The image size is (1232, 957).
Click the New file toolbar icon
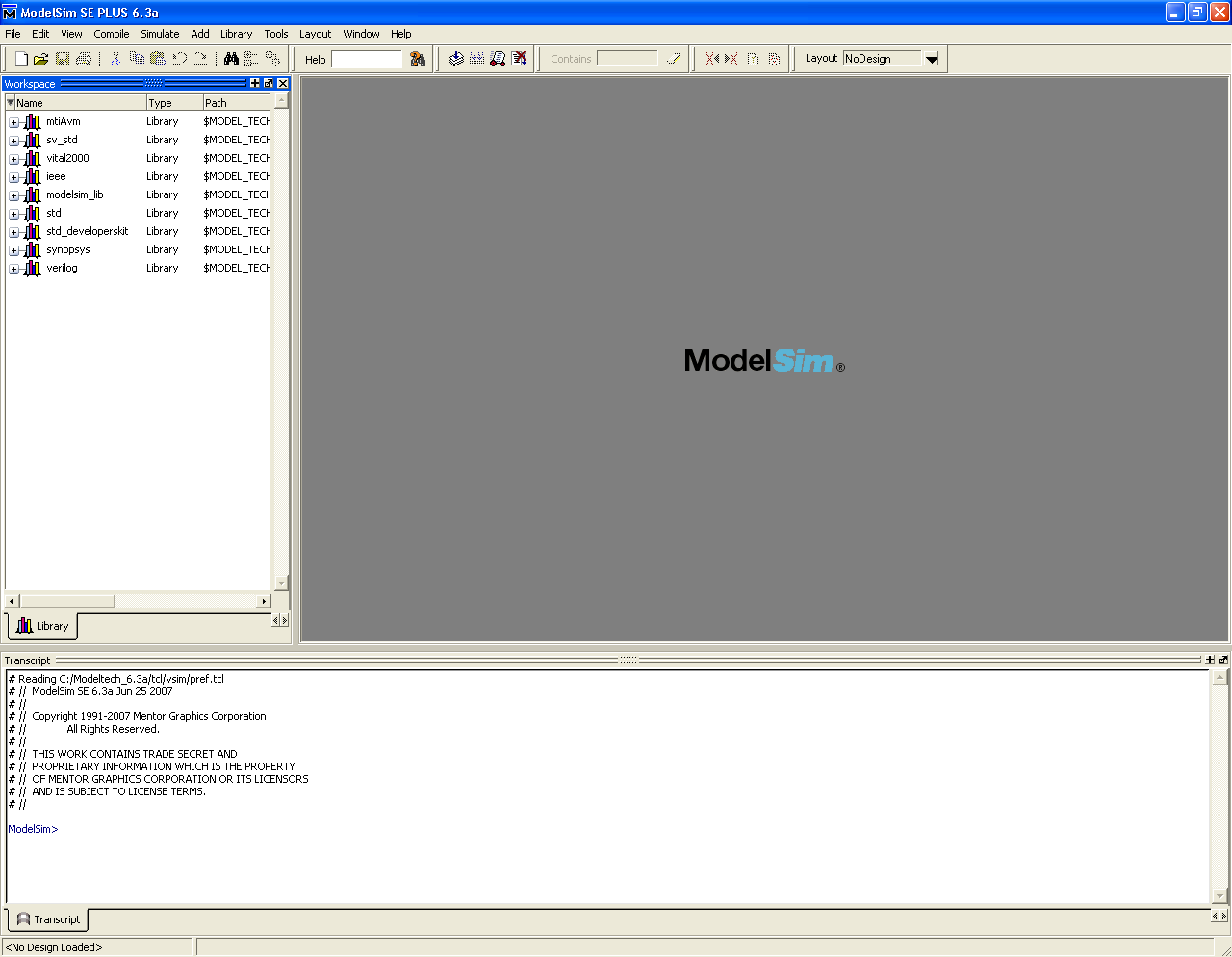pos(21,59)
